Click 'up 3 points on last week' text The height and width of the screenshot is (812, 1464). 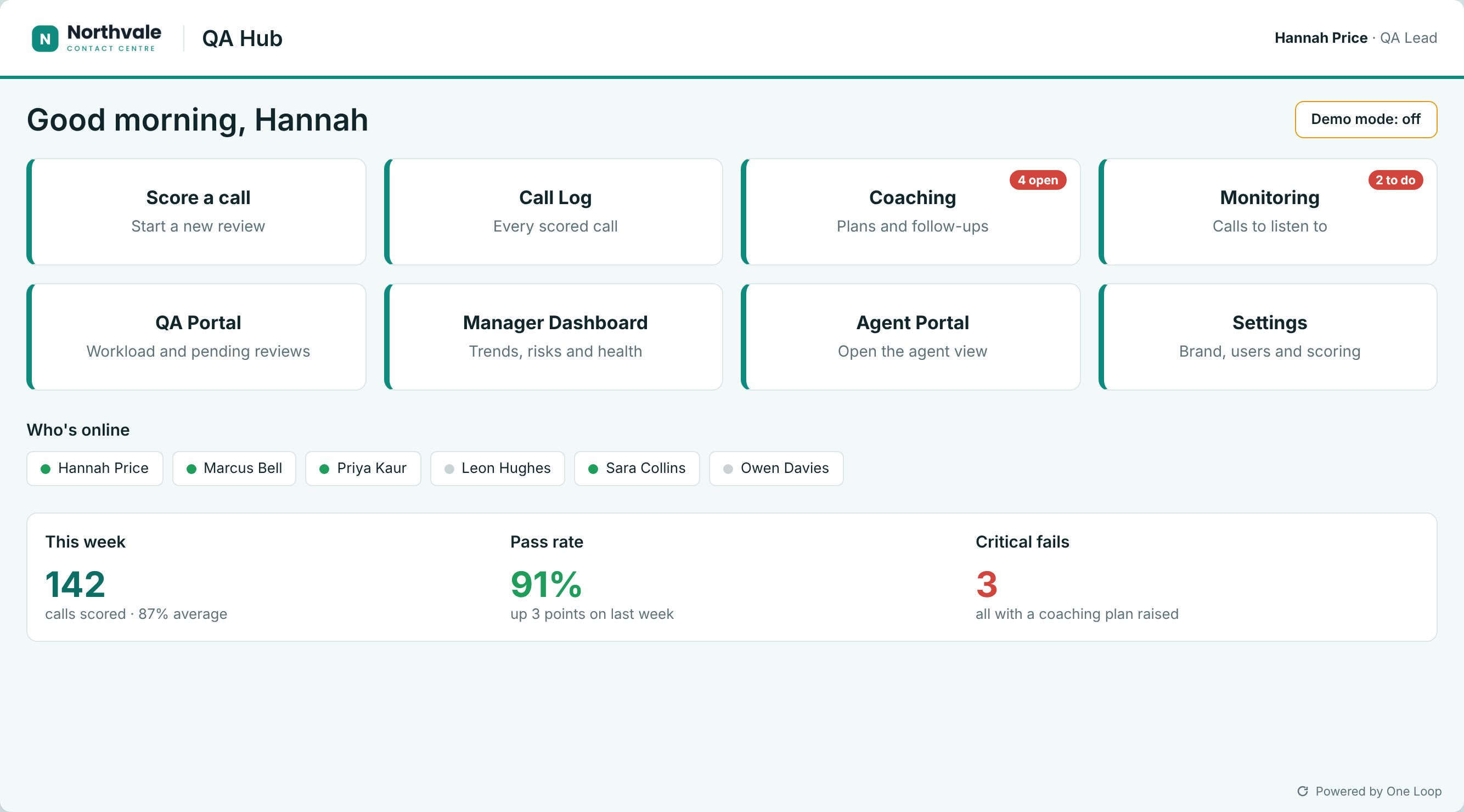click(x=592, y=614)
